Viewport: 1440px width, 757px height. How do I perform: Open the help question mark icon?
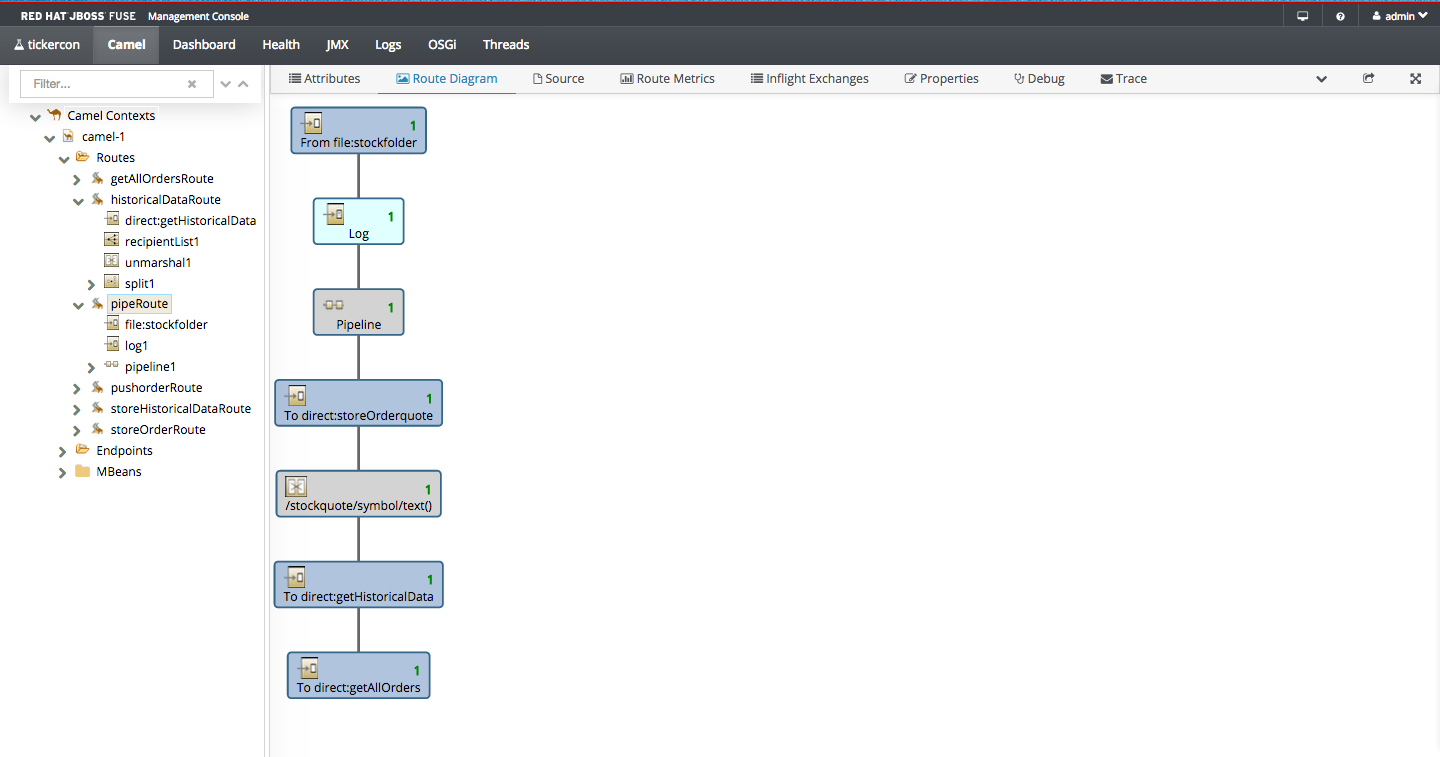[x=1340, y=16]
